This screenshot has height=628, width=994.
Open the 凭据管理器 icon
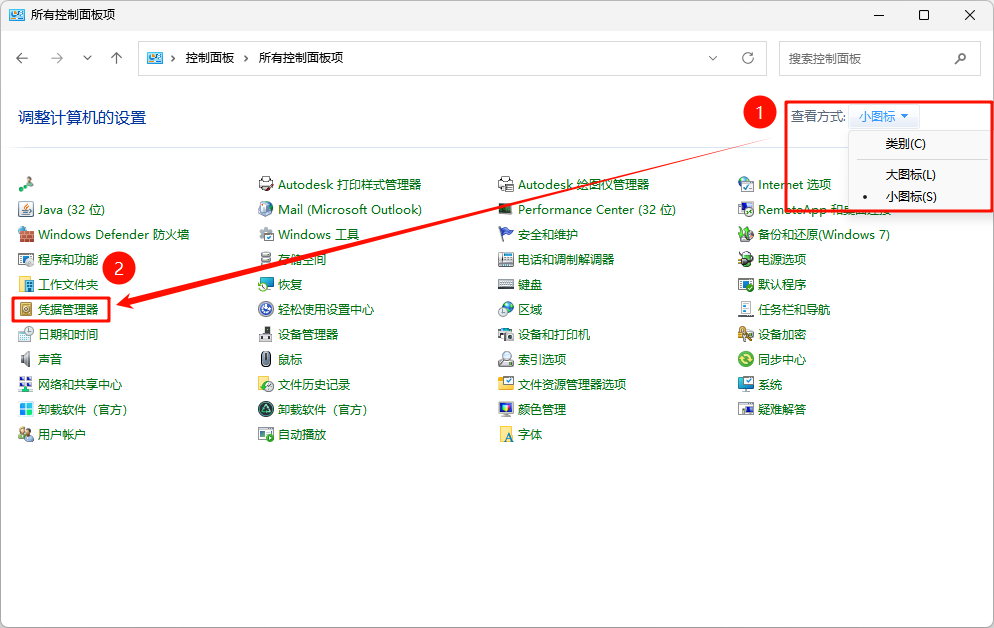(x=27, y=310)
